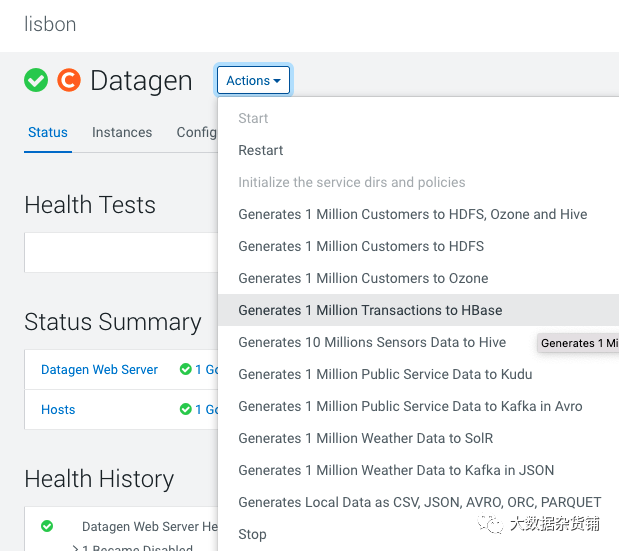
Task: Select Generates 1 Million Customers to Ozone
Action: pos(363,278)
